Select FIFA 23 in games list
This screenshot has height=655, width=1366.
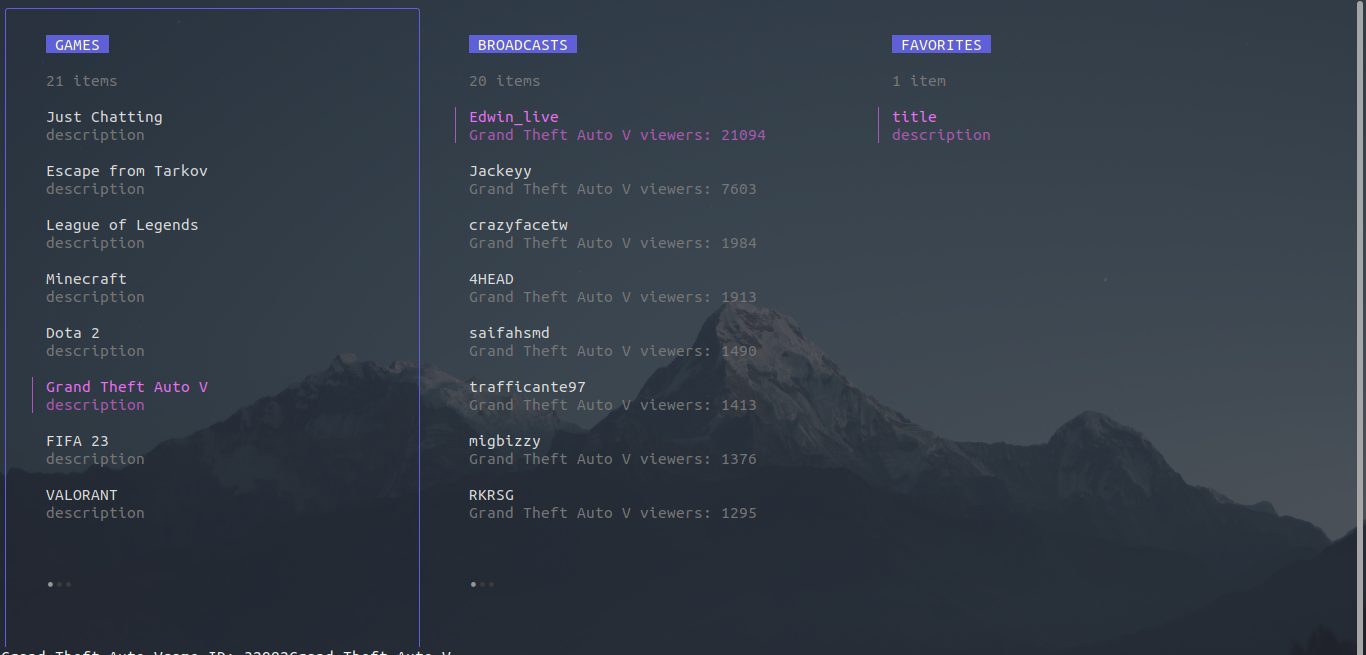coord(77,441)
